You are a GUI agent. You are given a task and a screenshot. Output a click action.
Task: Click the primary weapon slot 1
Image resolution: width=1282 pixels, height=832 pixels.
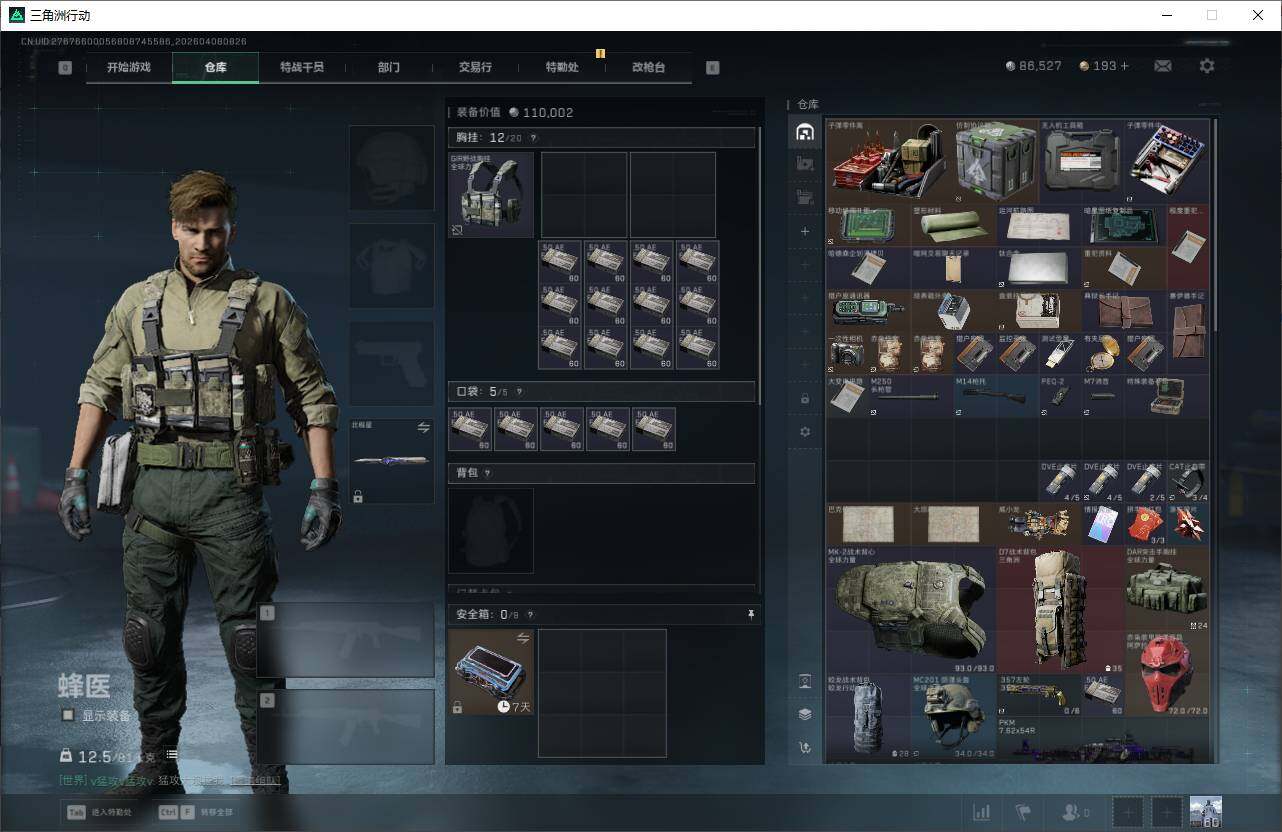point(346,641)
